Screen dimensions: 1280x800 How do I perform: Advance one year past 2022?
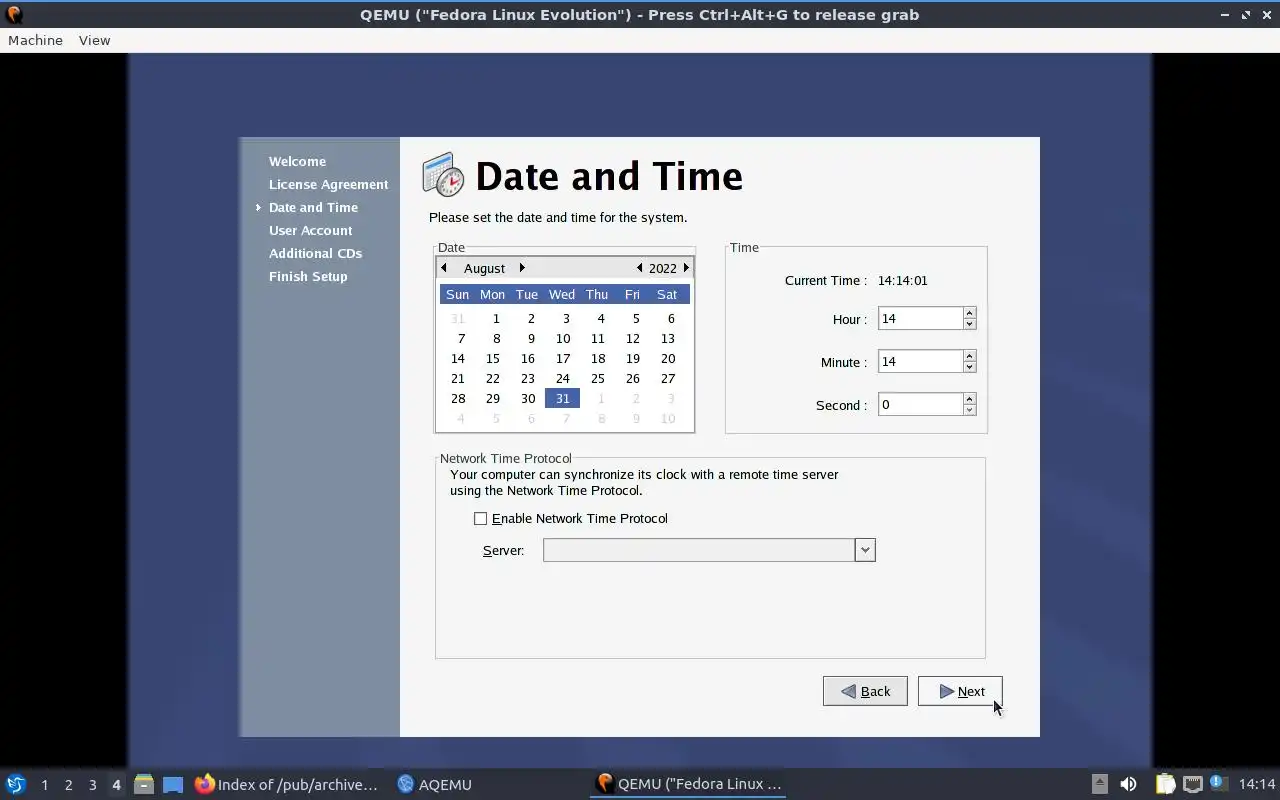[686, 268]
